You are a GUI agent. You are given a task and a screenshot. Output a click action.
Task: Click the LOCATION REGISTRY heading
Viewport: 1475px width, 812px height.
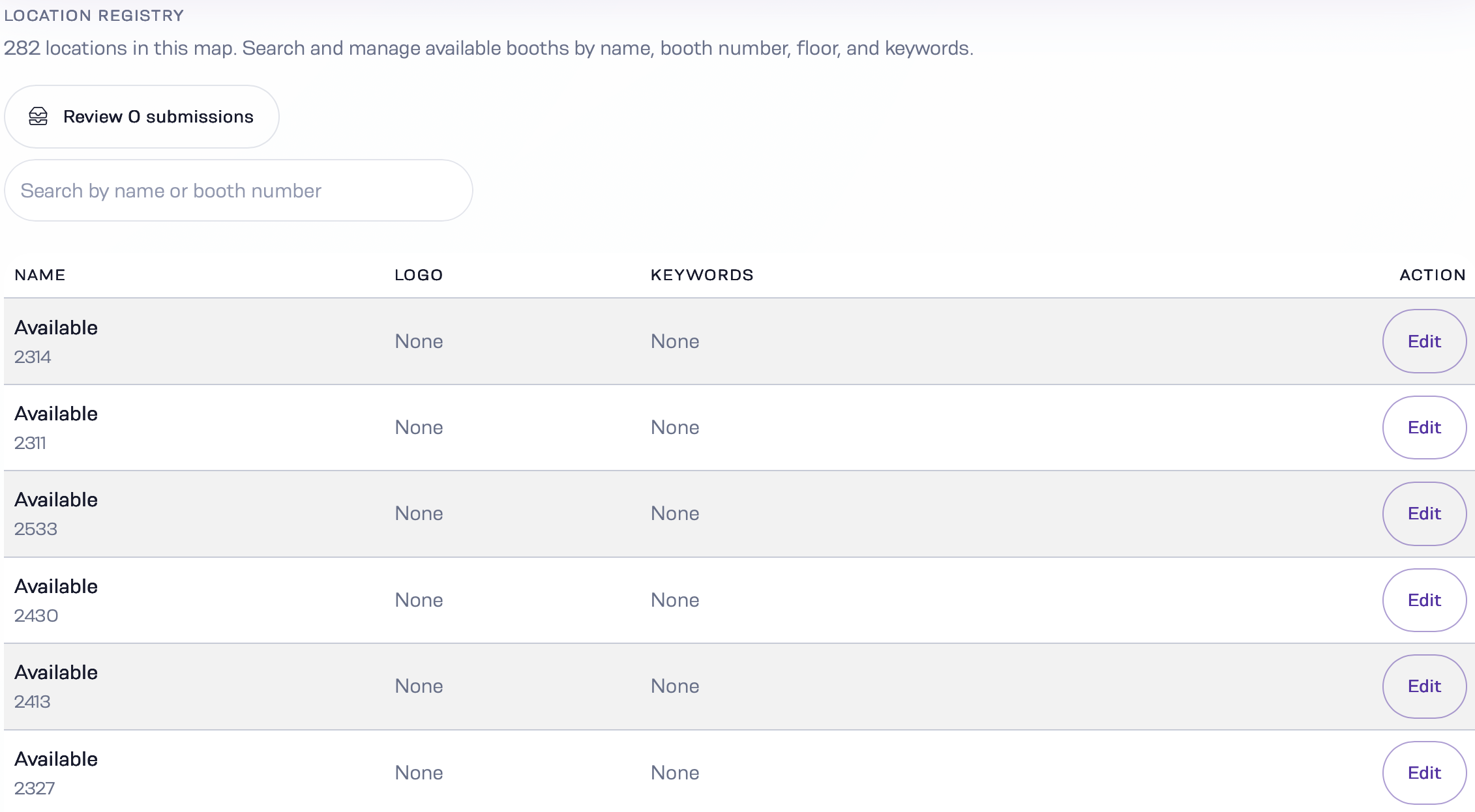(94, 16)
